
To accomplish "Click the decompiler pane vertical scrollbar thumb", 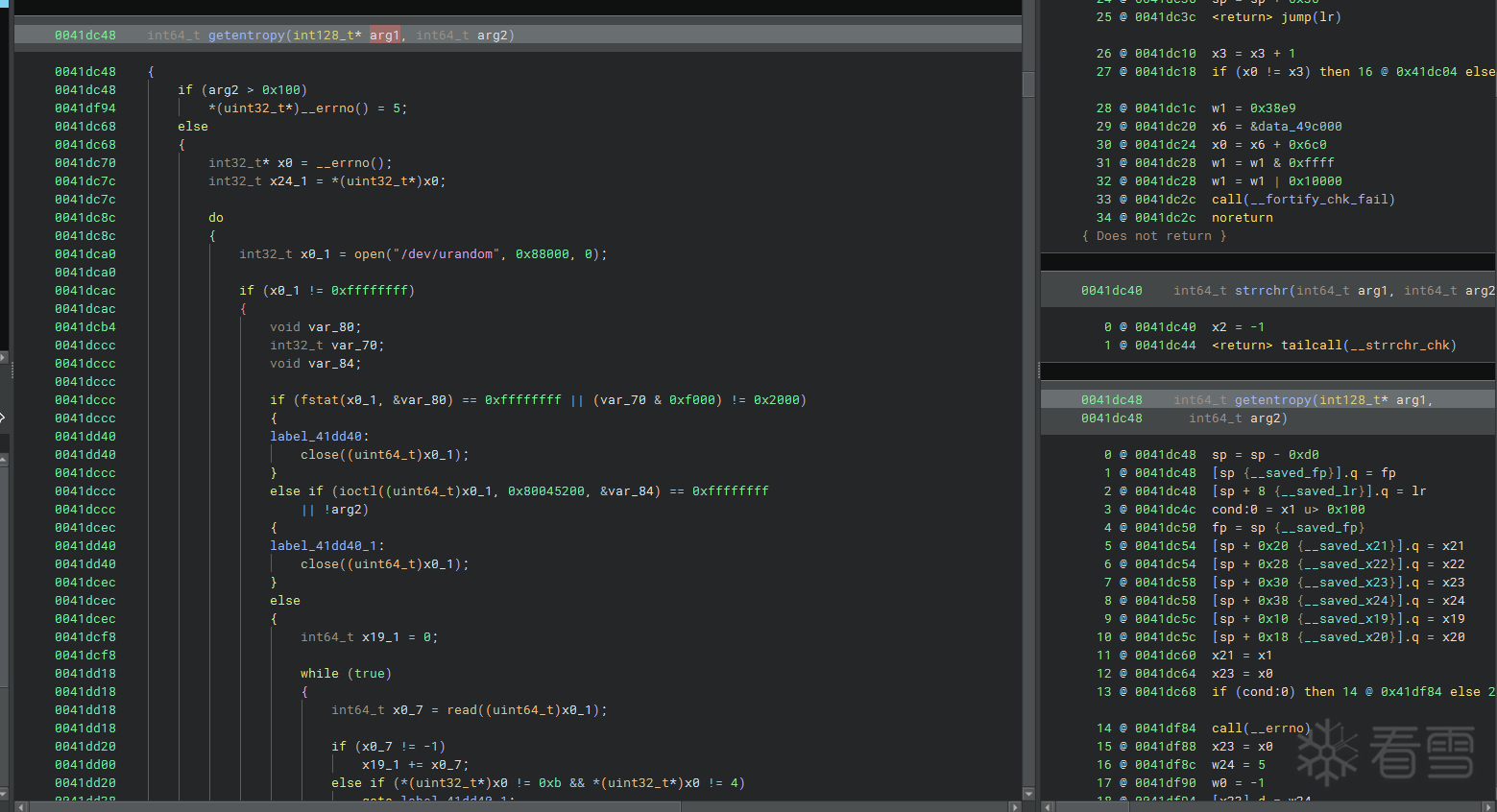I will (1028, 84).
